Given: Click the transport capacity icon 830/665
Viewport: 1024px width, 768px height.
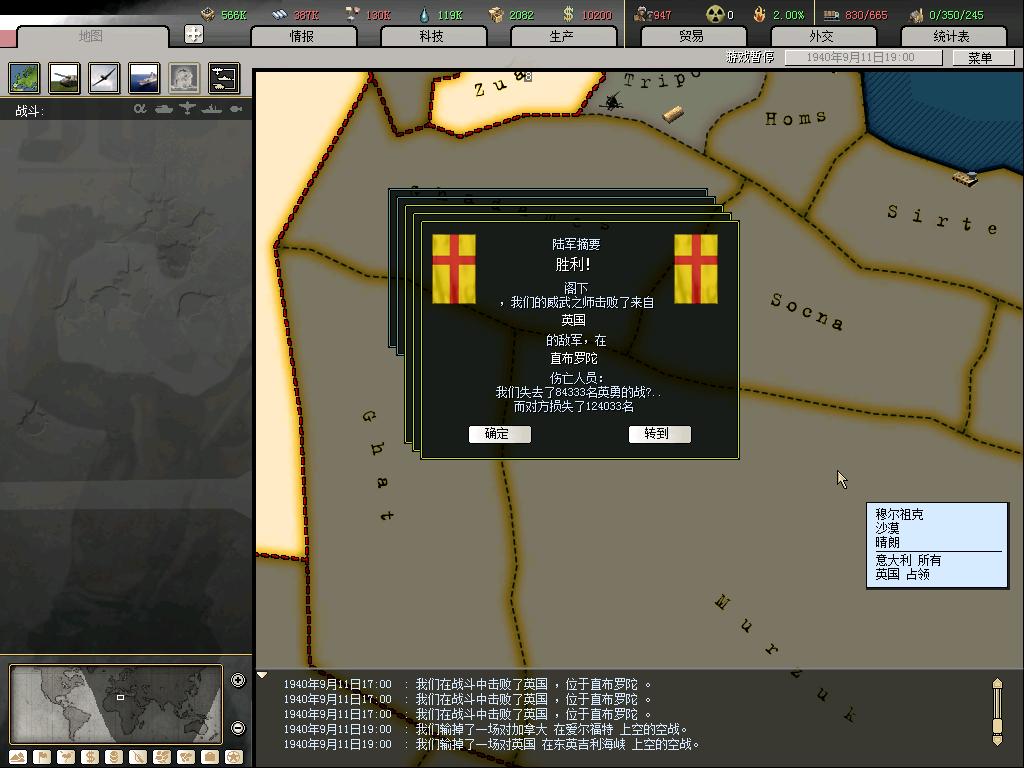Looking at the screenshot, I should point(831,14).
